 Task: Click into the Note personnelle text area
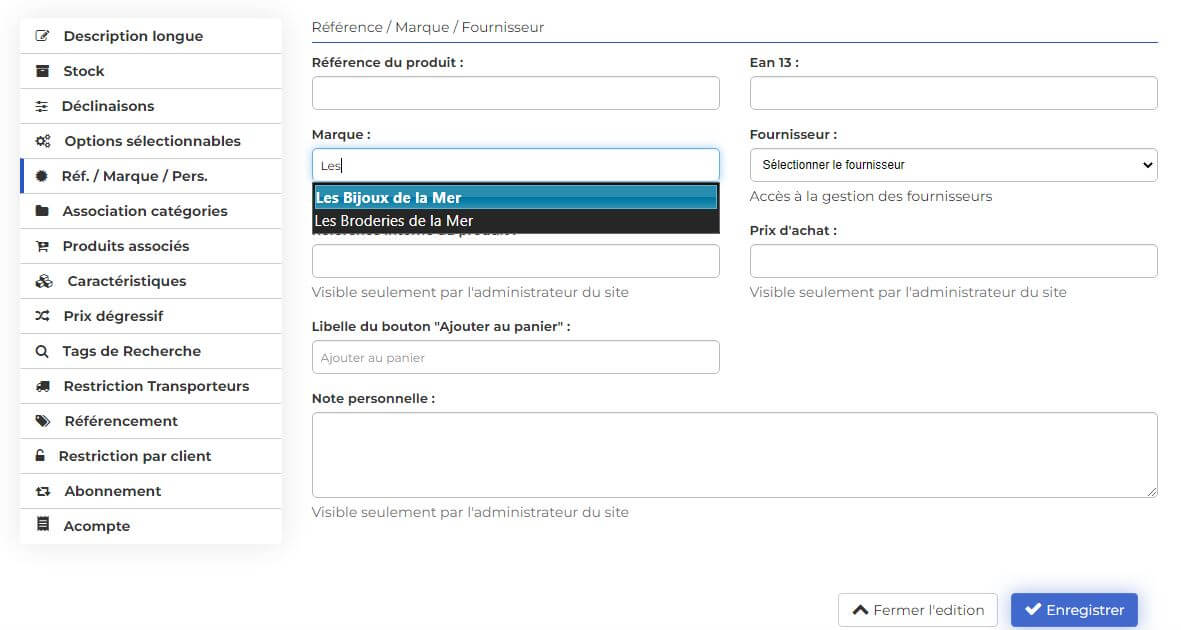tap(734, 455)
